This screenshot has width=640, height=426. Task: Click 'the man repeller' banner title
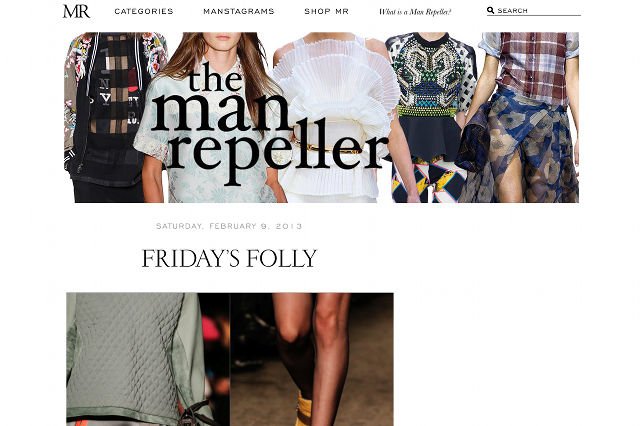(269, 122)
